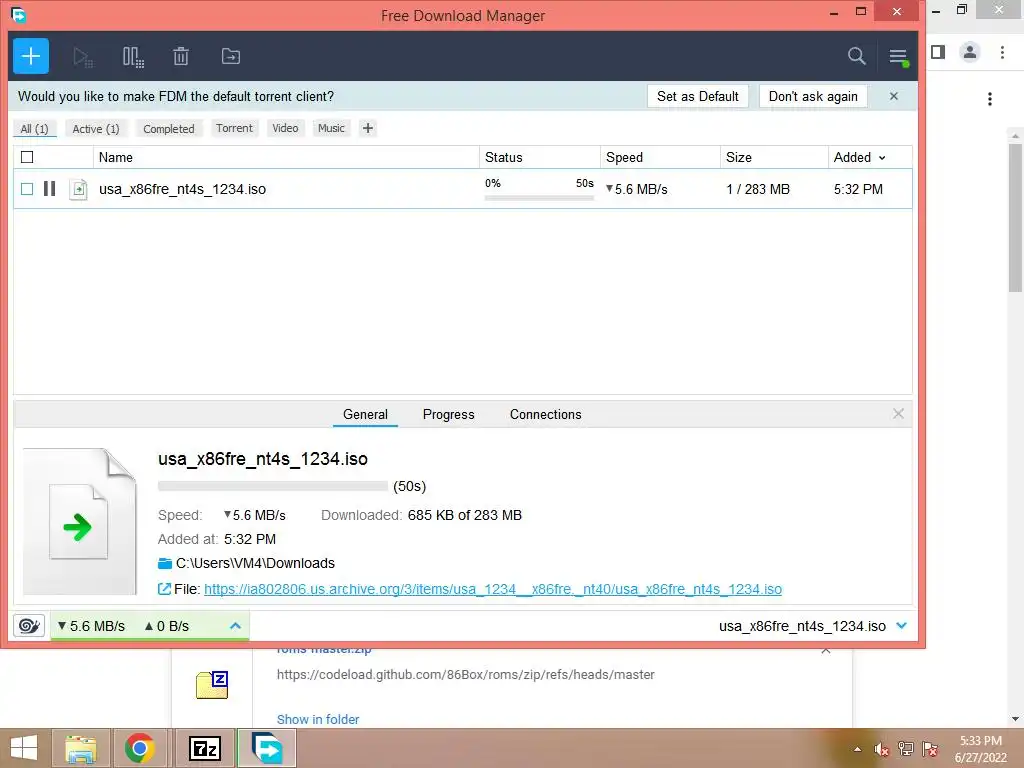
Task: Switch to Chrome from taskbar
Action: (x=139, y=748)
